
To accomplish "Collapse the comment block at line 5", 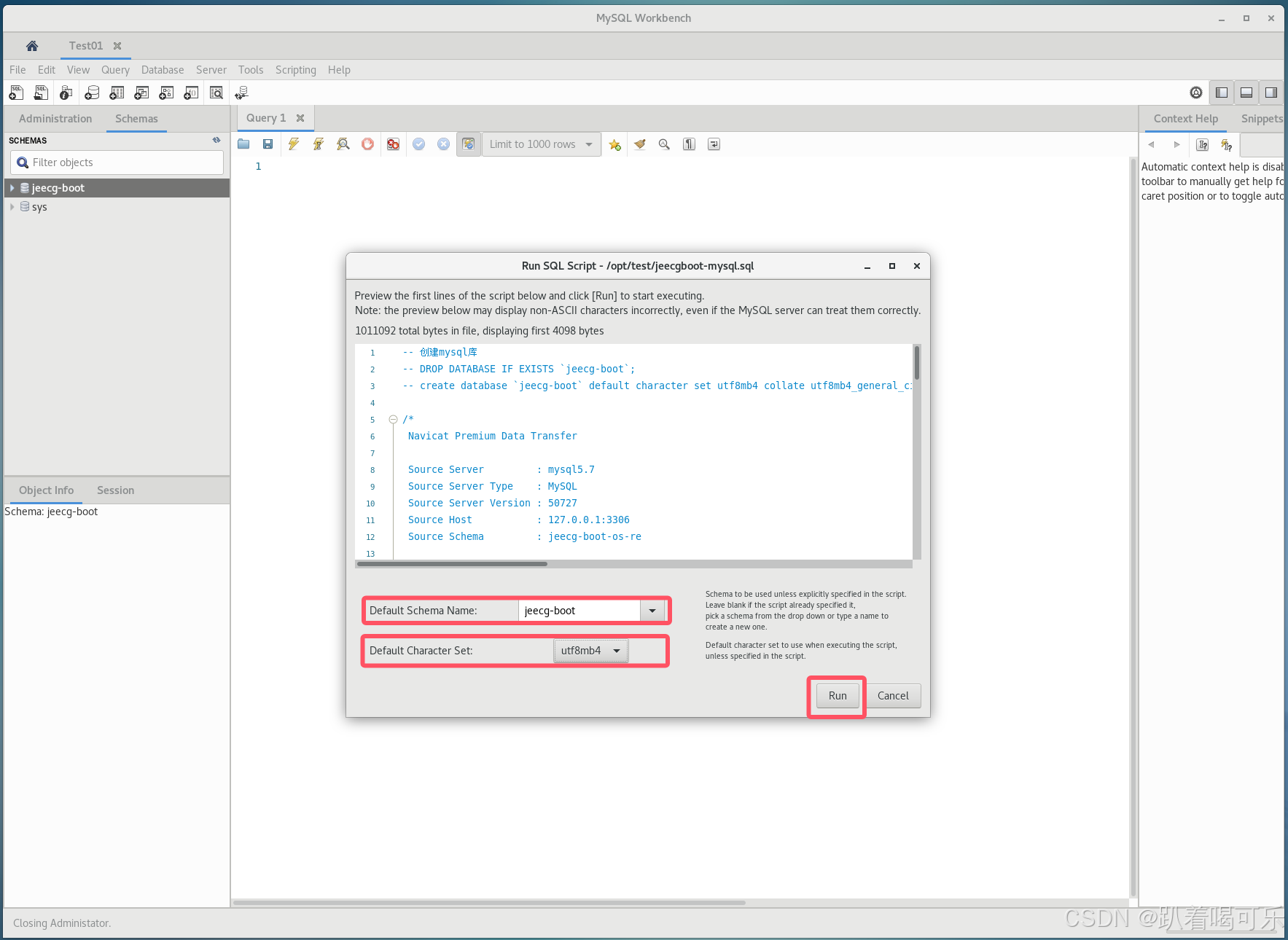I will [x=393, y=420].
